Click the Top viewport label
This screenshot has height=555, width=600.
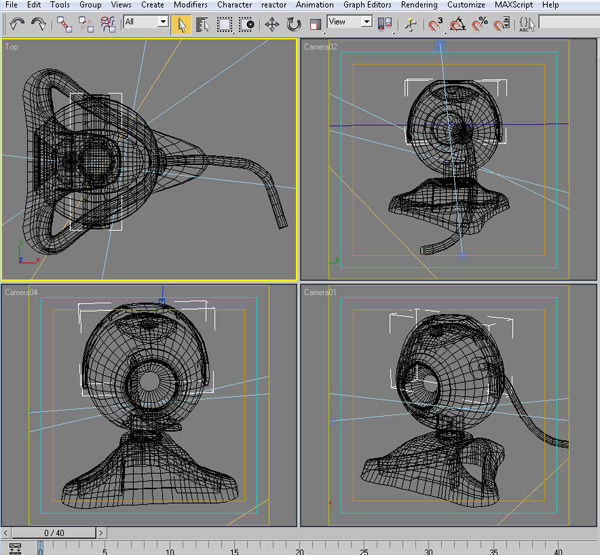click(11, 46)
